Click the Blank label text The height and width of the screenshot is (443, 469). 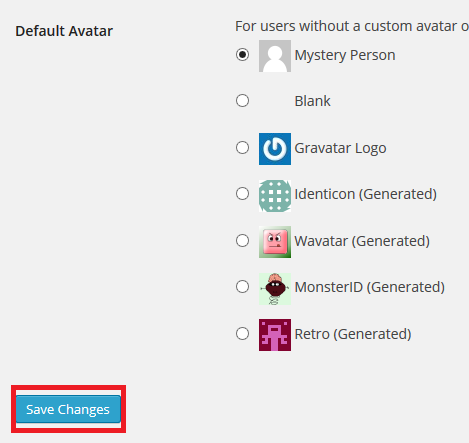312,101
